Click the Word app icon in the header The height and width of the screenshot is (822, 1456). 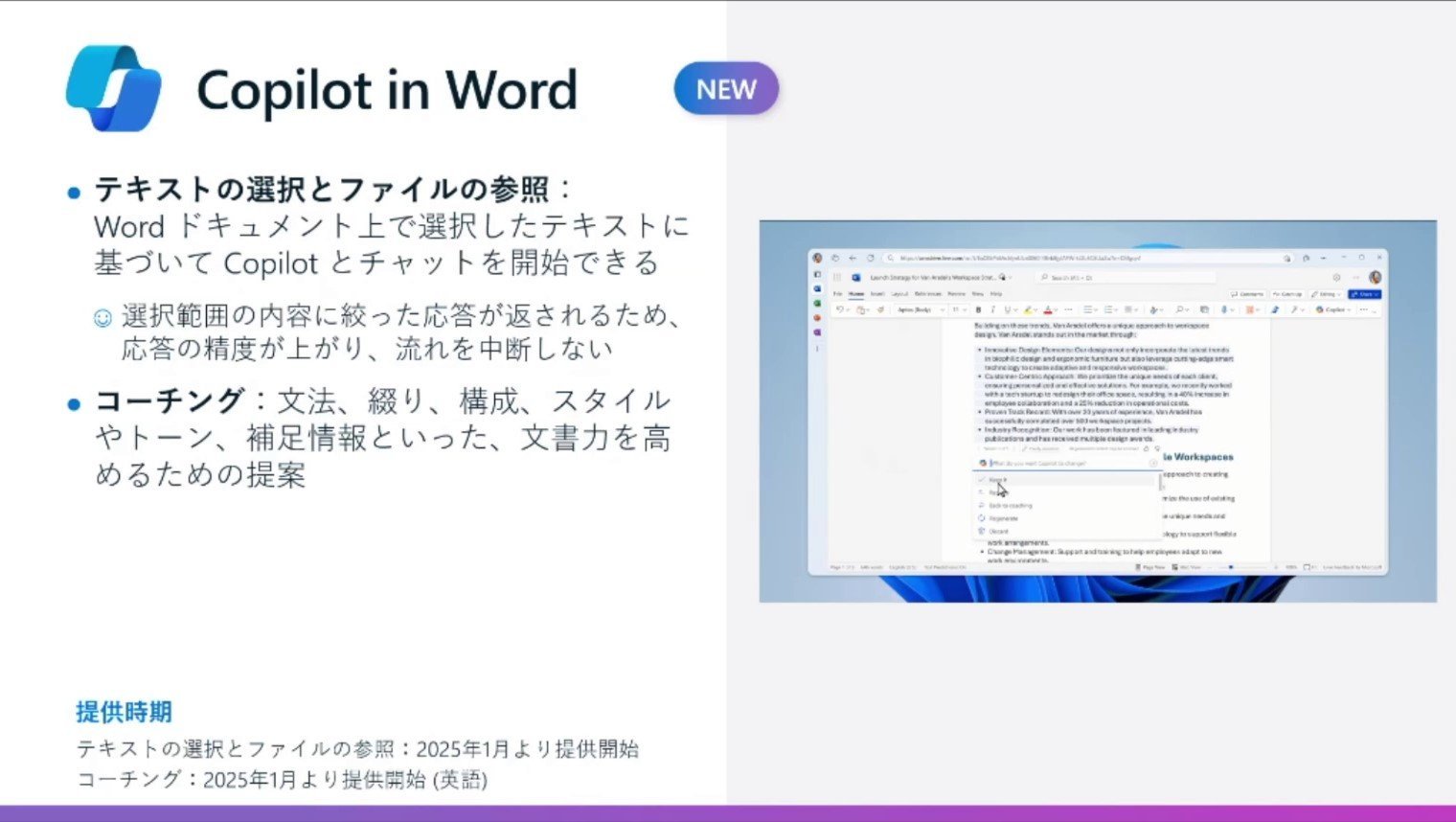click(x=855, y=277)
